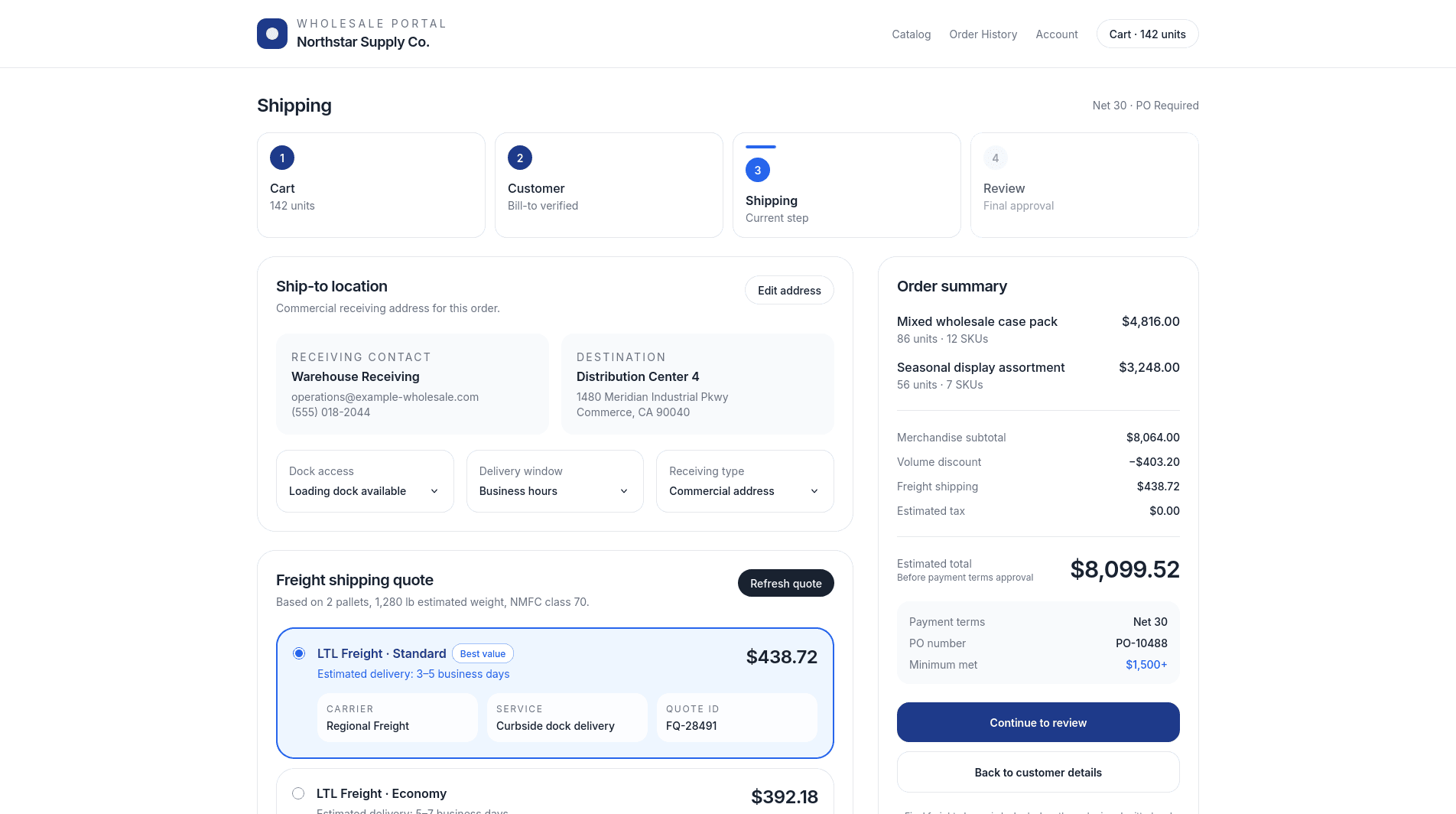
Task: Click the $1,500+ minimum met link
Action: click(x=1146, y=665)
